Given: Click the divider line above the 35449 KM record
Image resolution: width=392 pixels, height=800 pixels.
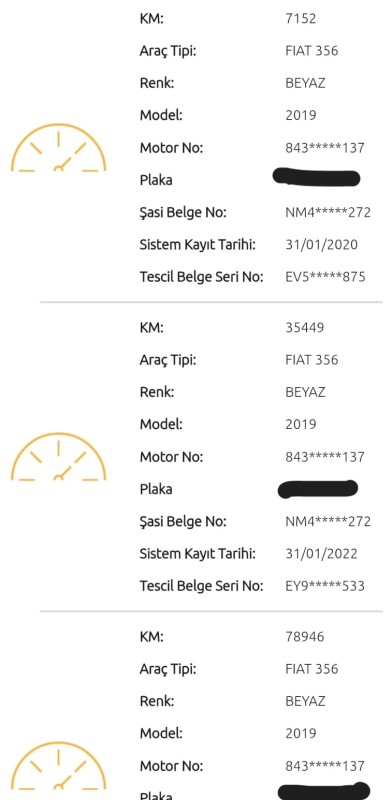Looking at the screenshot, I should [x=211, y=302].
